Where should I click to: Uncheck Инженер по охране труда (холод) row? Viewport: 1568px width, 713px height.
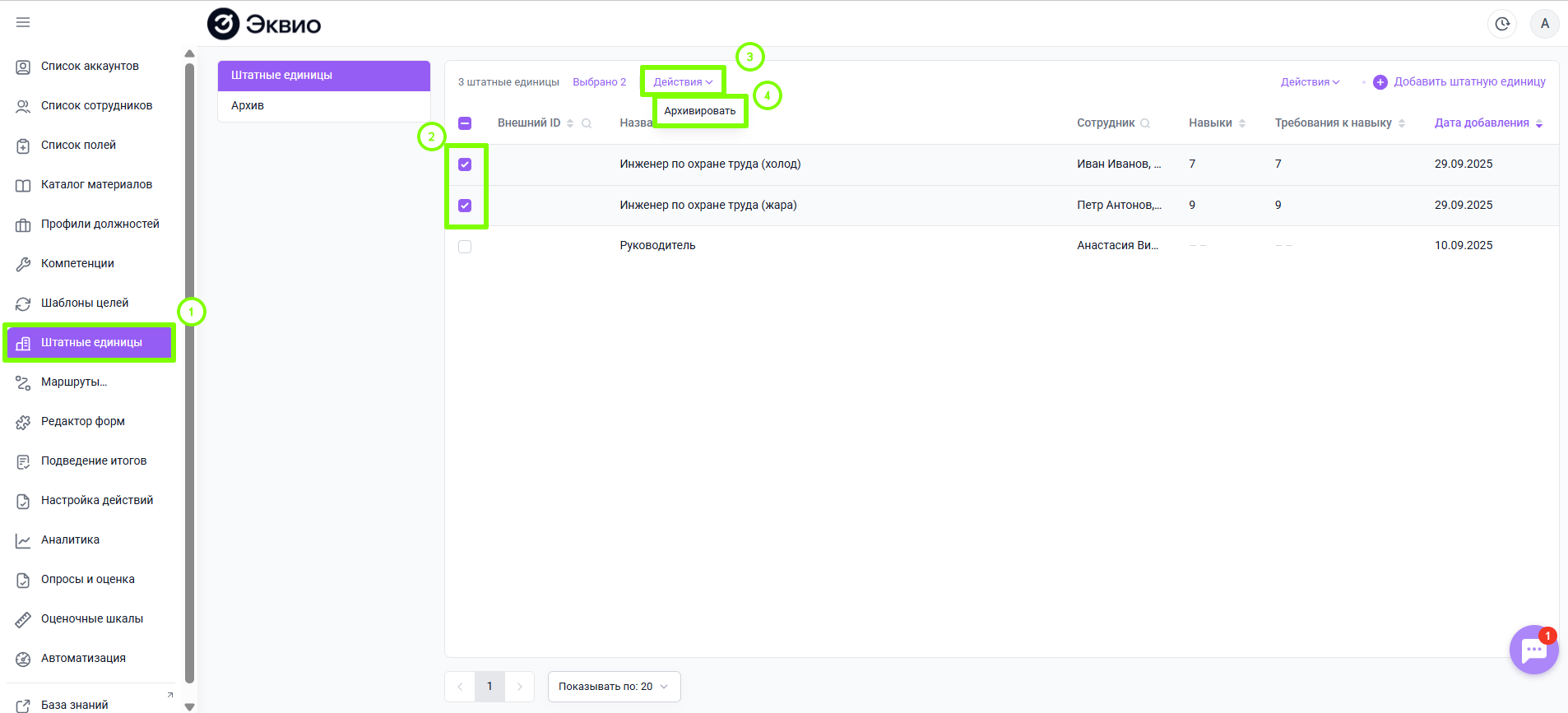pos(465,164)
